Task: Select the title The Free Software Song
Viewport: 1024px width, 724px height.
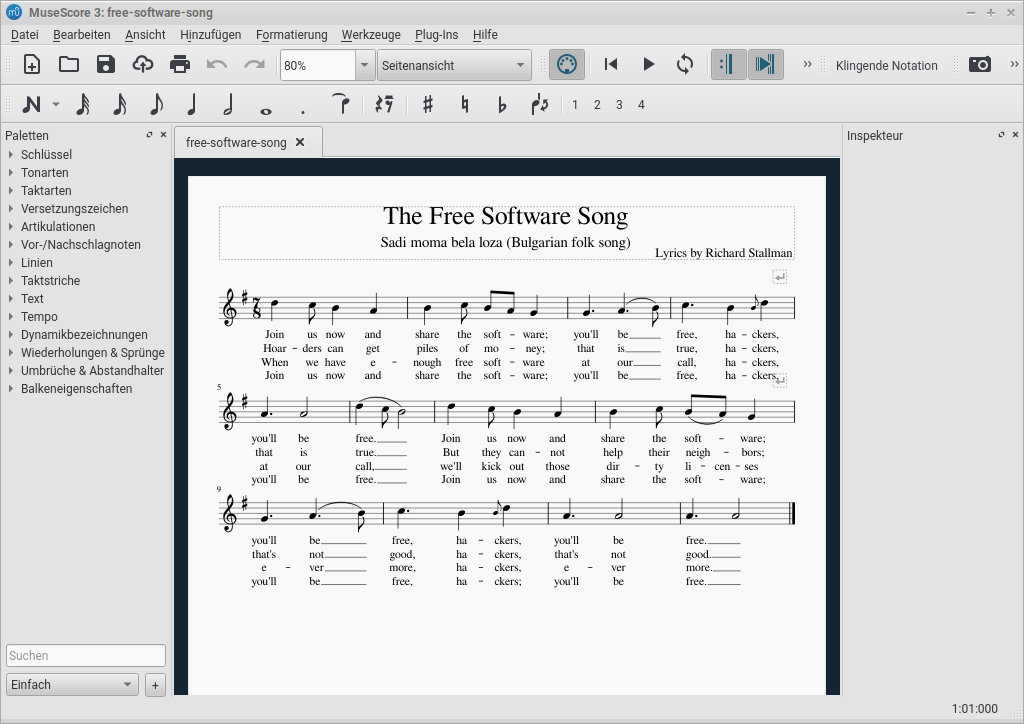Action: [x=505, y=216]
